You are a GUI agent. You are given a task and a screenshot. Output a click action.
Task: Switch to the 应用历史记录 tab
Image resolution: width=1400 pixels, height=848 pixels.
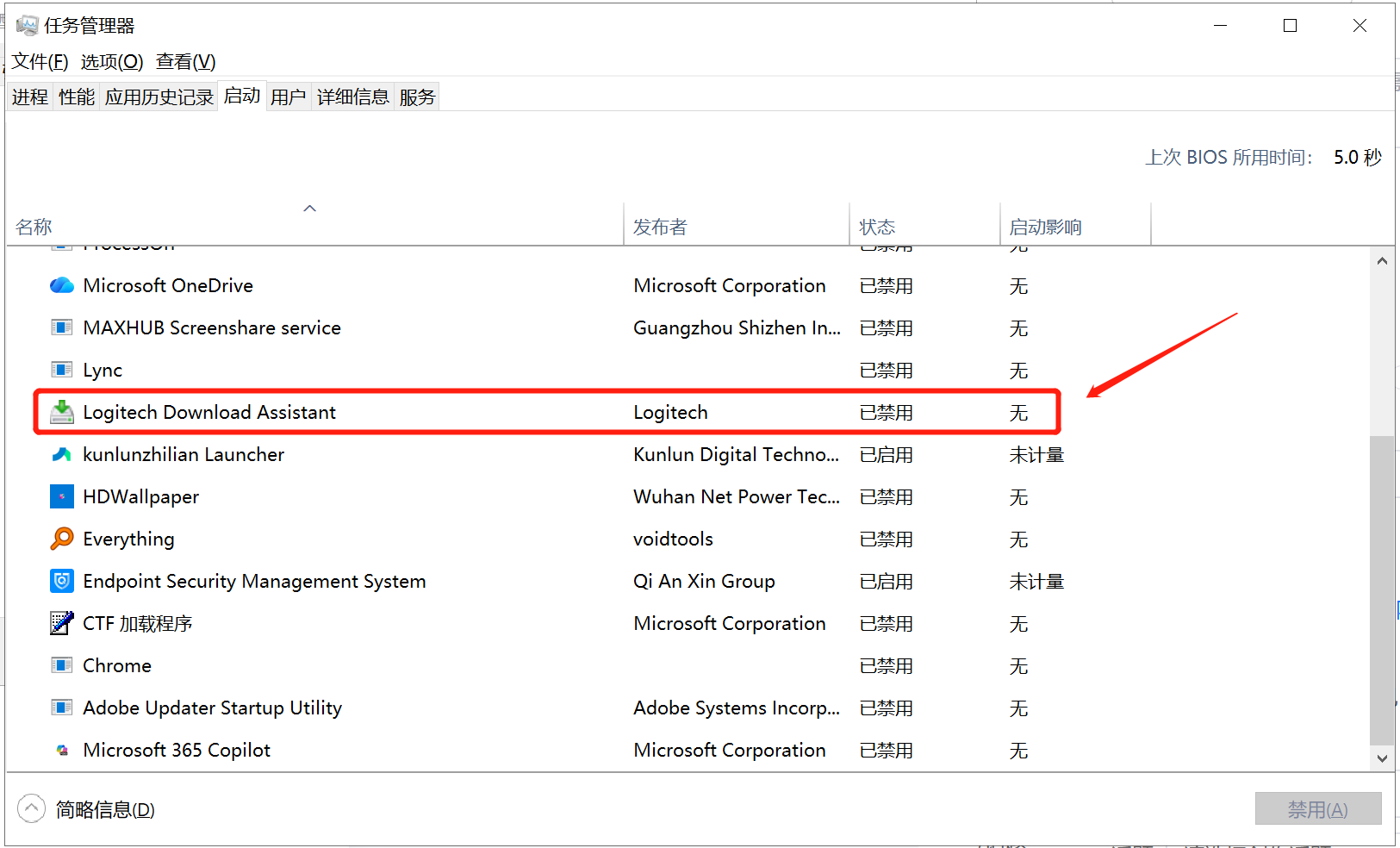point(159,97)
